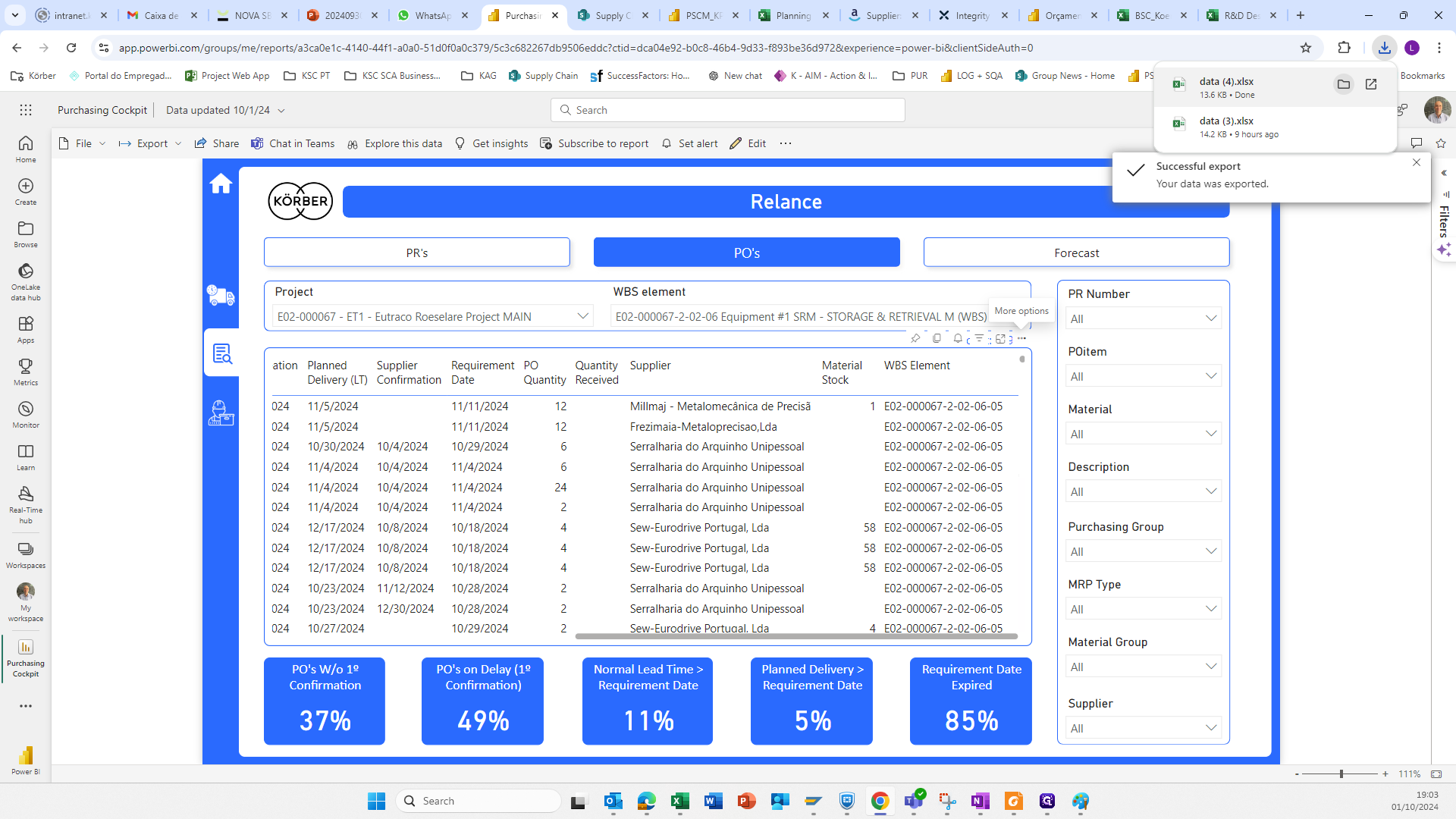Add report to favorites star
This screenshot has width=1456, height=819.
[1441, 143]
